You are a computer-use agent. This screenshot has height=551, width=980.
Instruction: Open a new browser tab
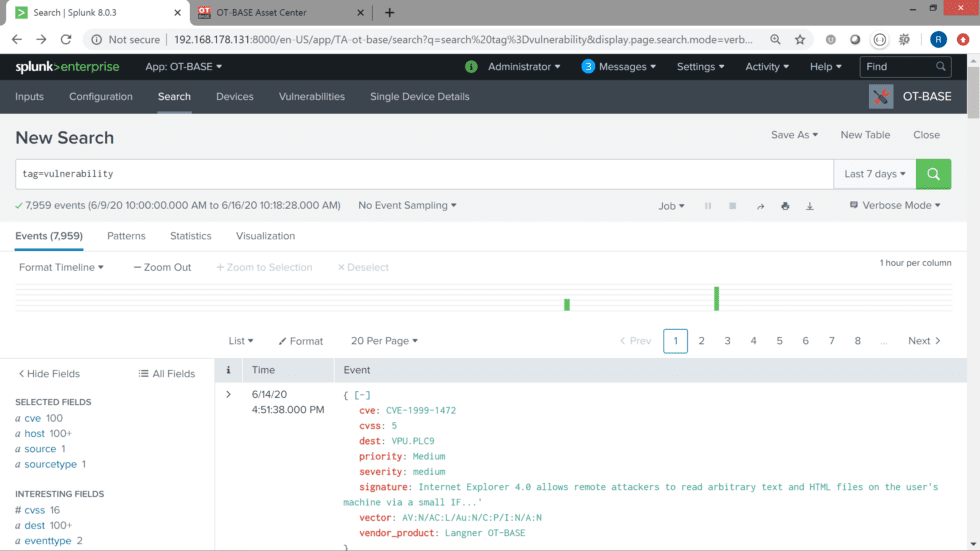pos(389,13)
